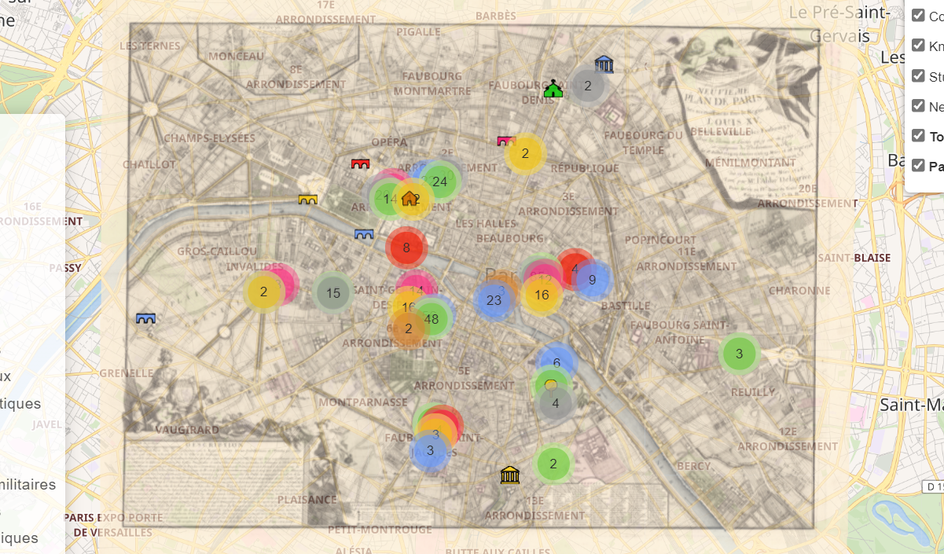Click the small yellow dot marker above gray cluster 4

point(550,384)
